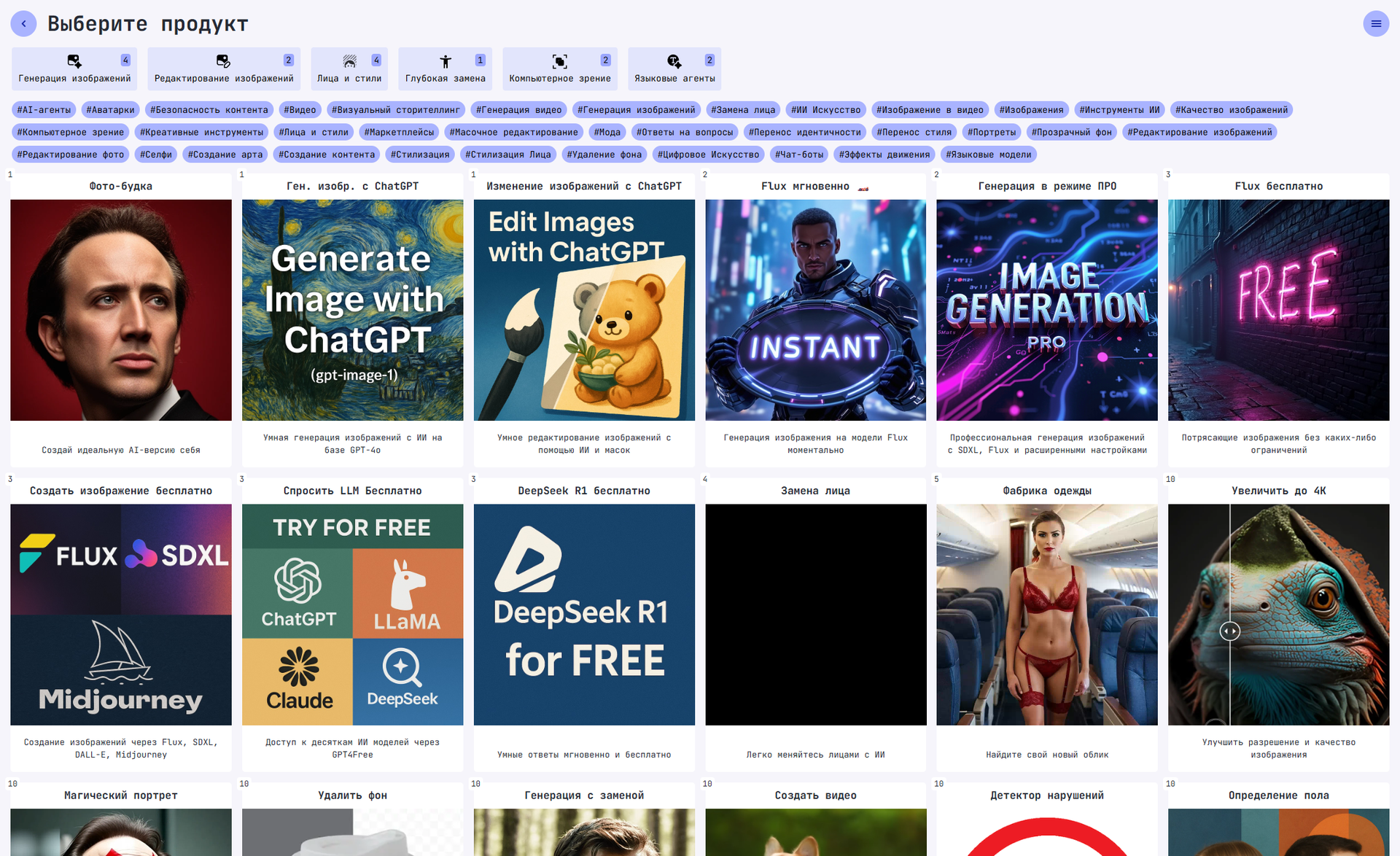Viewport: 1400px width, 856px height.
Task: Filter by #Создание арта tag
Action: point(225,155)
